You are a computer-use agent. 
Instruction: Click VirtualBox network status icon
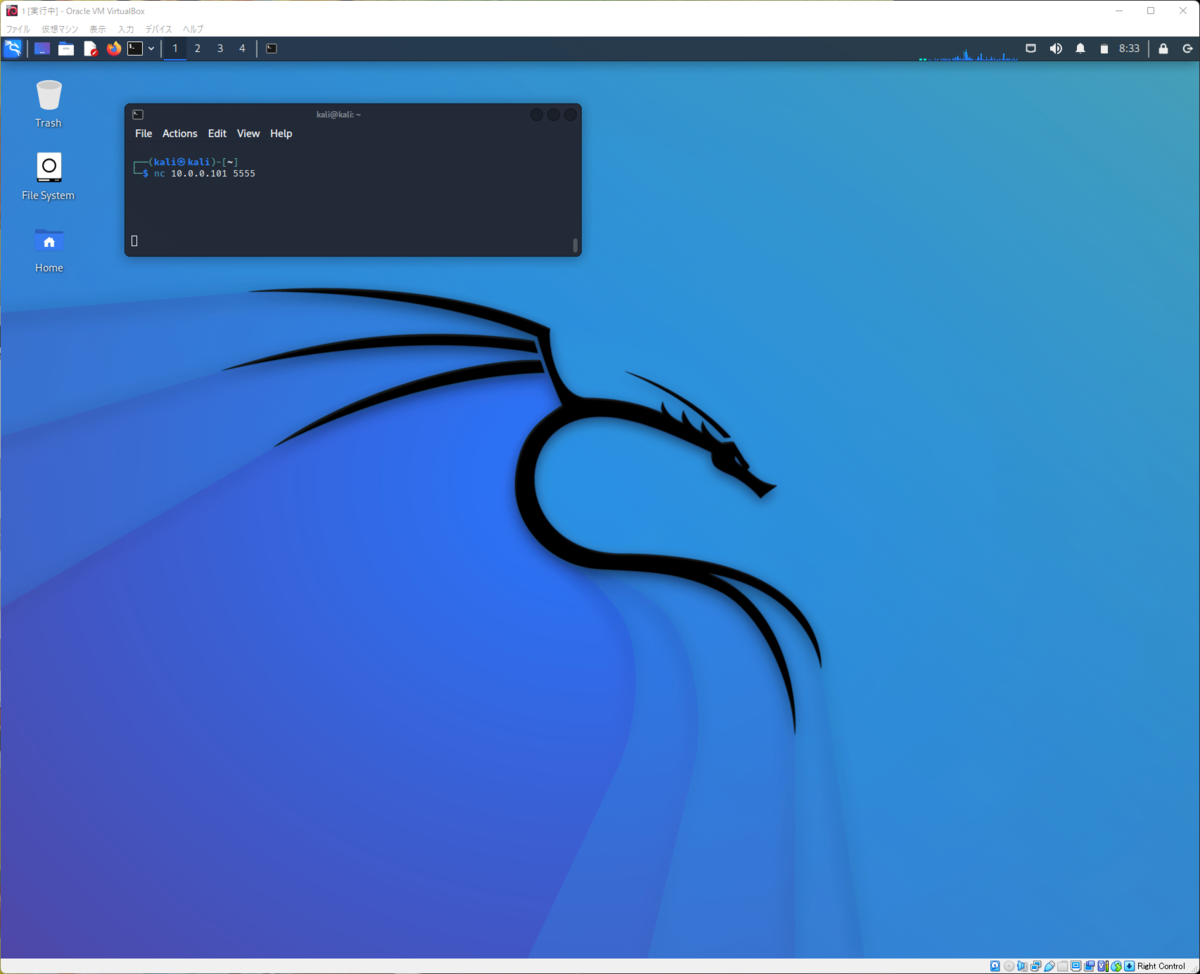(1036, 966)
